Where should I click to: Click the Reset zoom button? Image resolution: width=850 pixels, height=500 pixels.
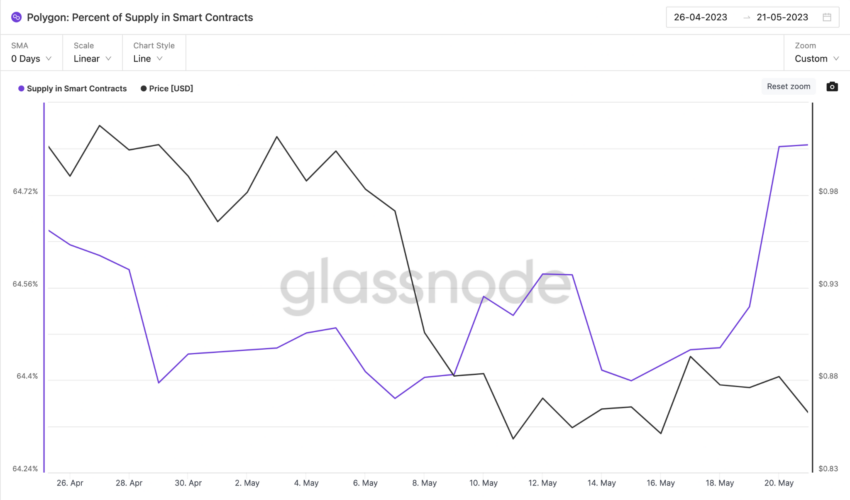pyautogui.click(x=788, y=86)
